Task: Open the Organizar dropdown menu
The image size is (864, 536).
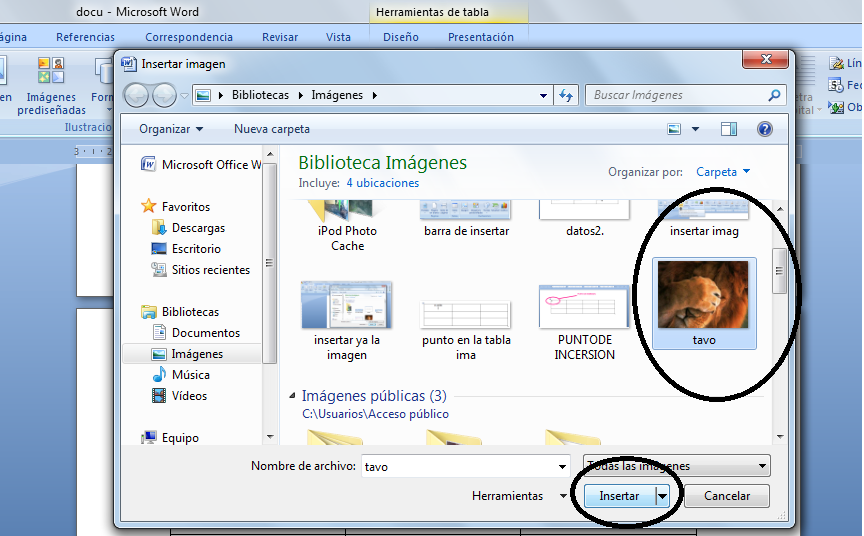Action: (x=171, y=129)
